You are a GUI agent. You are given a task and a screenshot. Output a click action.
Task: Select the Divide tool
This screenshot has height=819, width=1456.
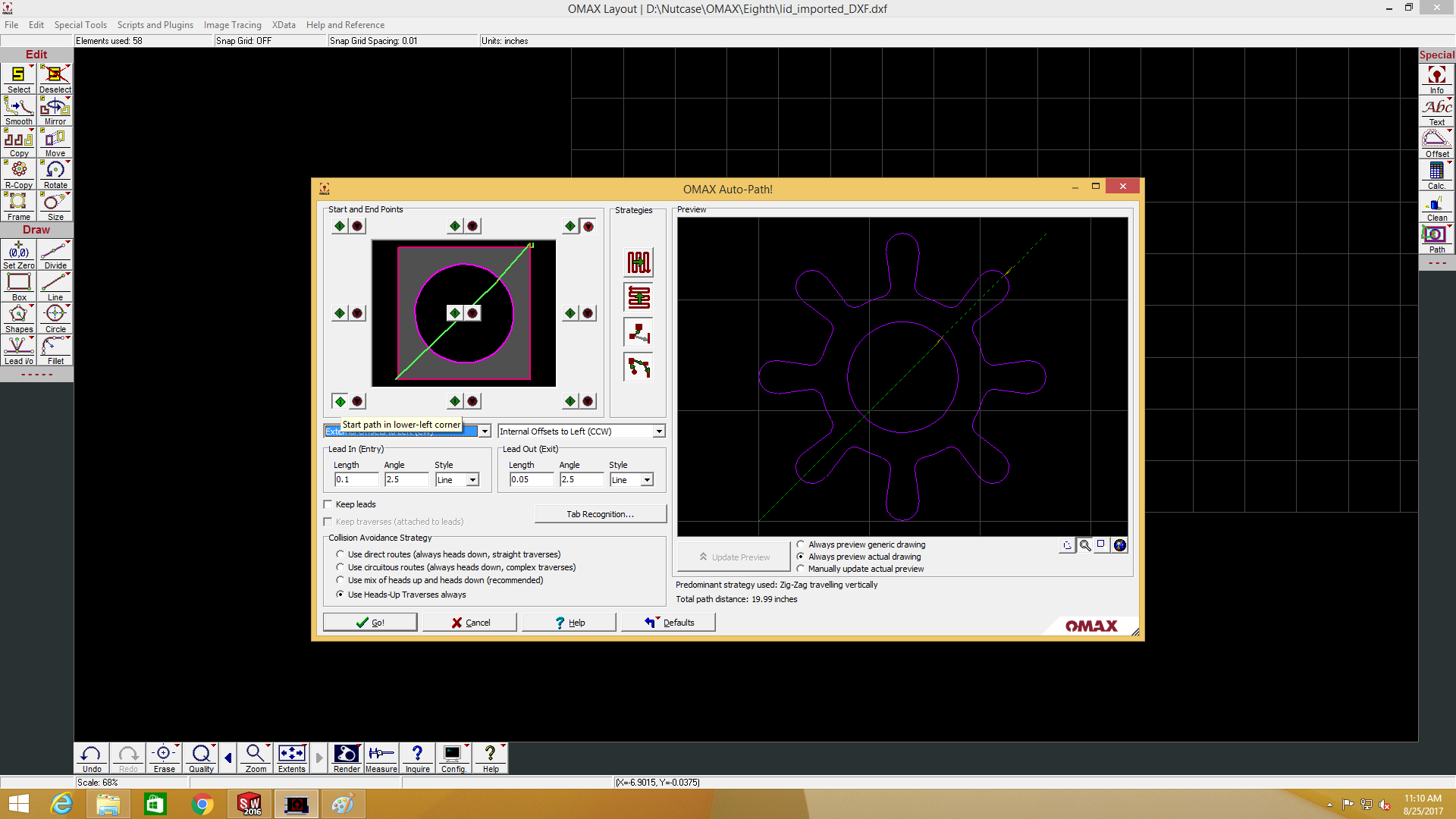pos(55,256)
